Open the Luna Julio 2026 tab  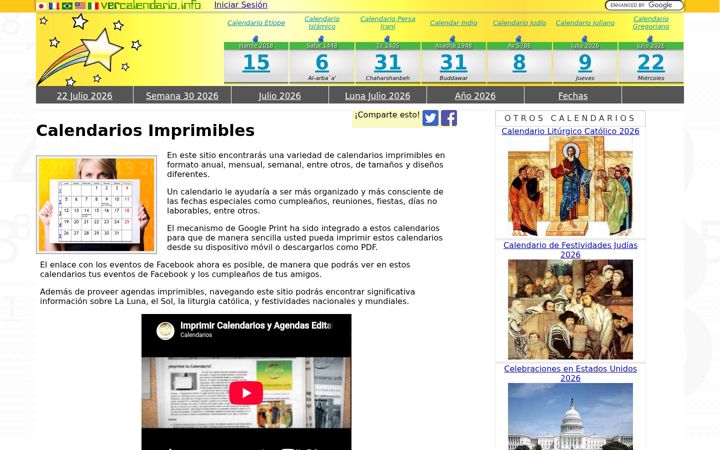(x=377, y=96)
